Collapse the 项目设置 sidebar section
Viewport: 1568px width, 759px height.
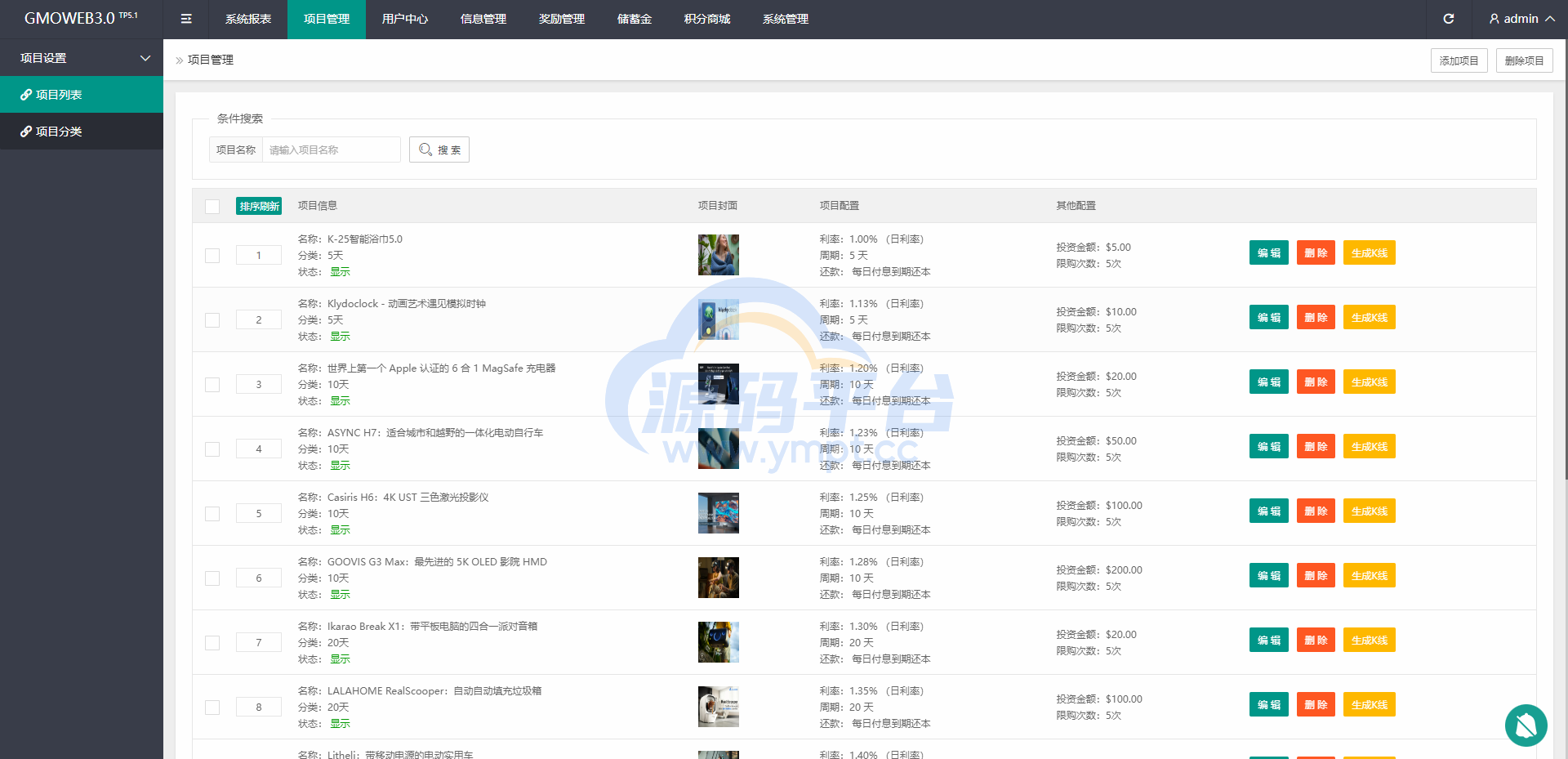[x=82, y=58]
